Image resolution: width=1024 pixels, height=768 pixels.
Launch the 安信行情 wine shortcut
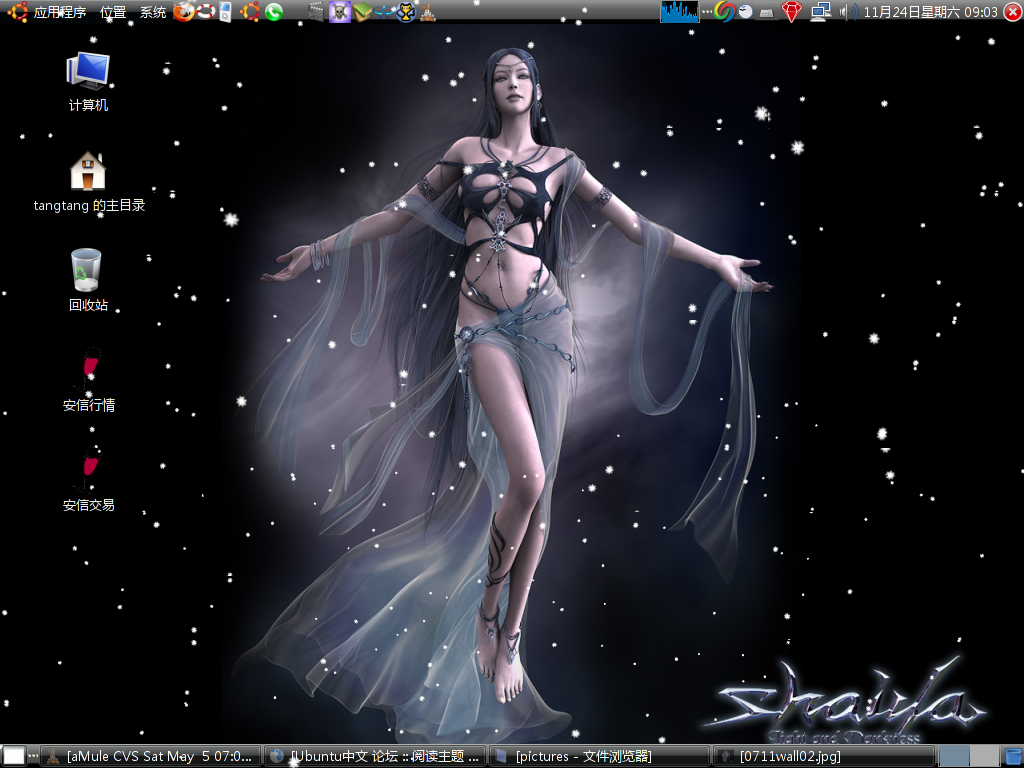point(89,380)
